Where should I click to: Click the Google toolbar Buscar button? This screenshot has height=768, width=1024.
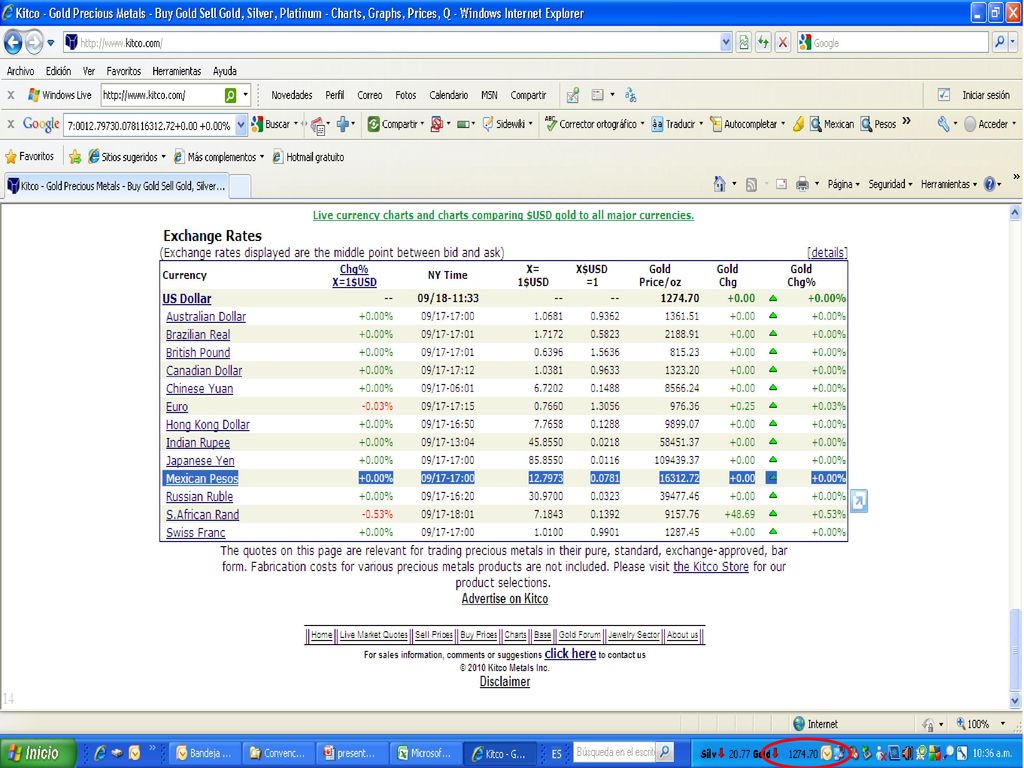(272, 124)
